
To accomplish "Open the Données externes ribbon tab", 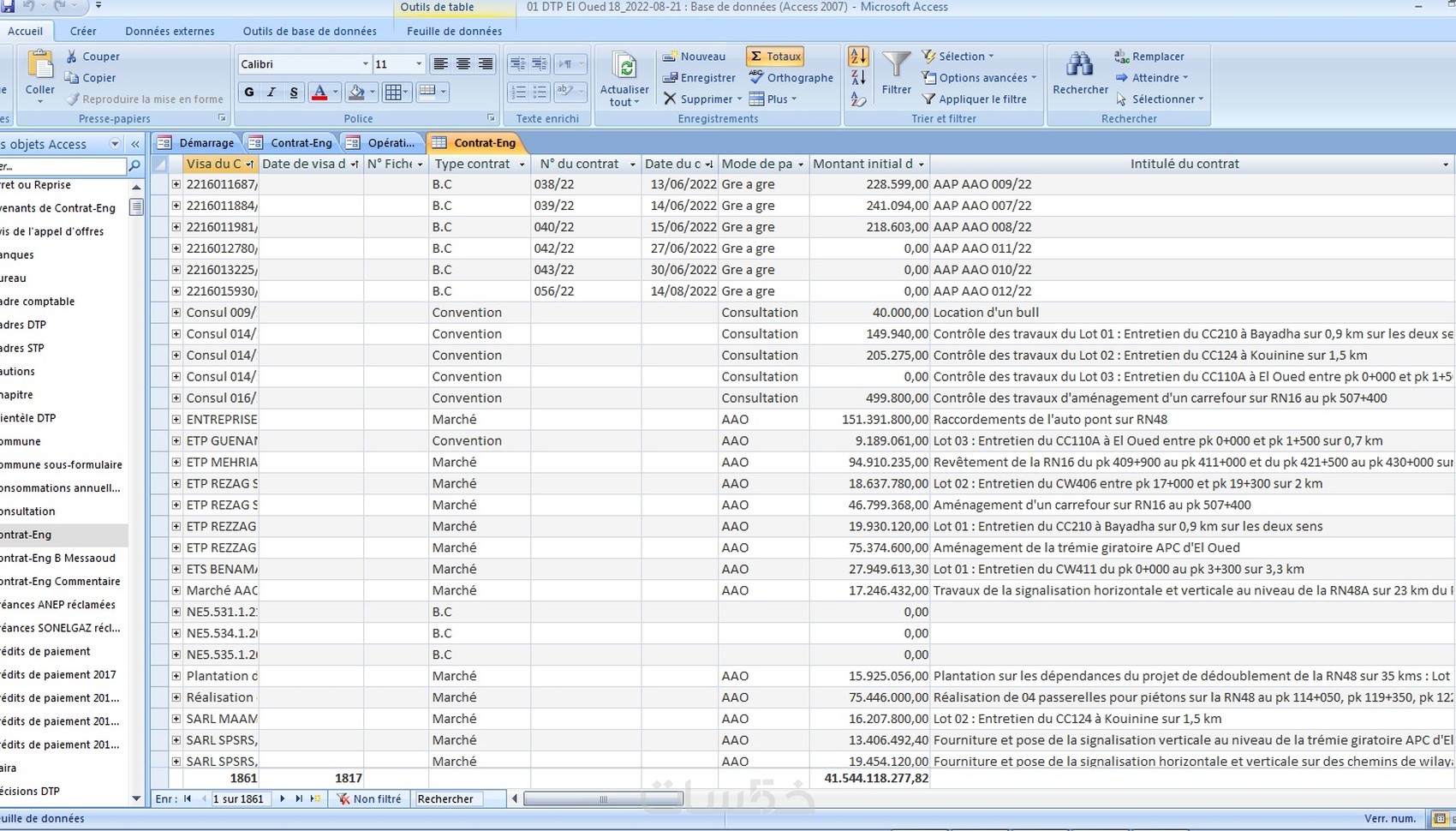I will click(170, 31).
